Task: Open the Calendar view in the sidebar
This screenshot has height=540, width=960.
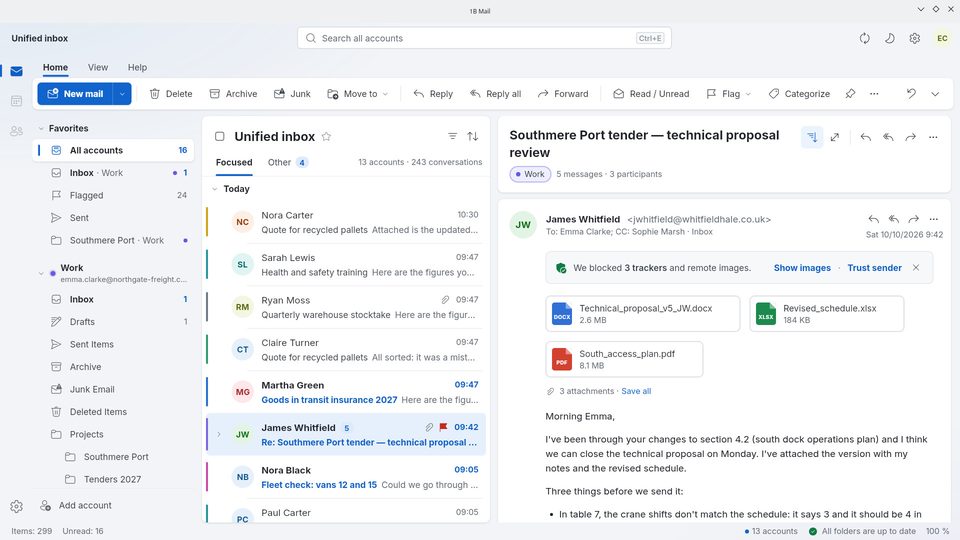Action: 17,100
